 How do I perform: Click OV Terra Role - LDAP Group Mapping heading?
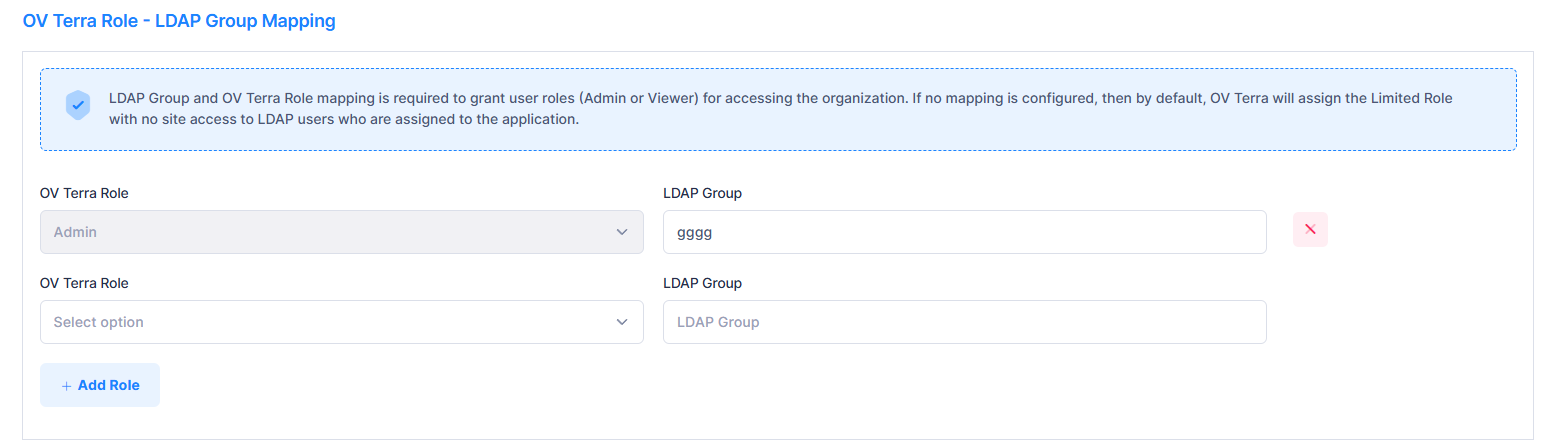pos(179,21)
